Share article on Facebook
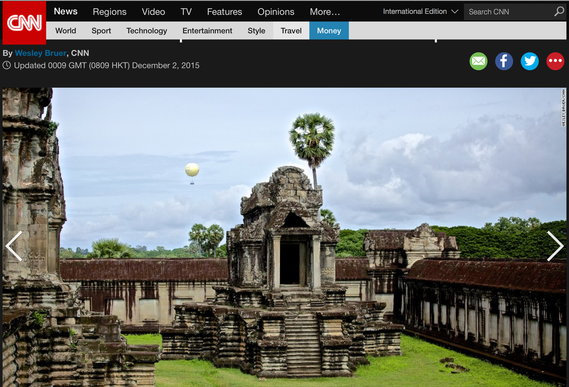569x387 pixels. coord(504,61)
